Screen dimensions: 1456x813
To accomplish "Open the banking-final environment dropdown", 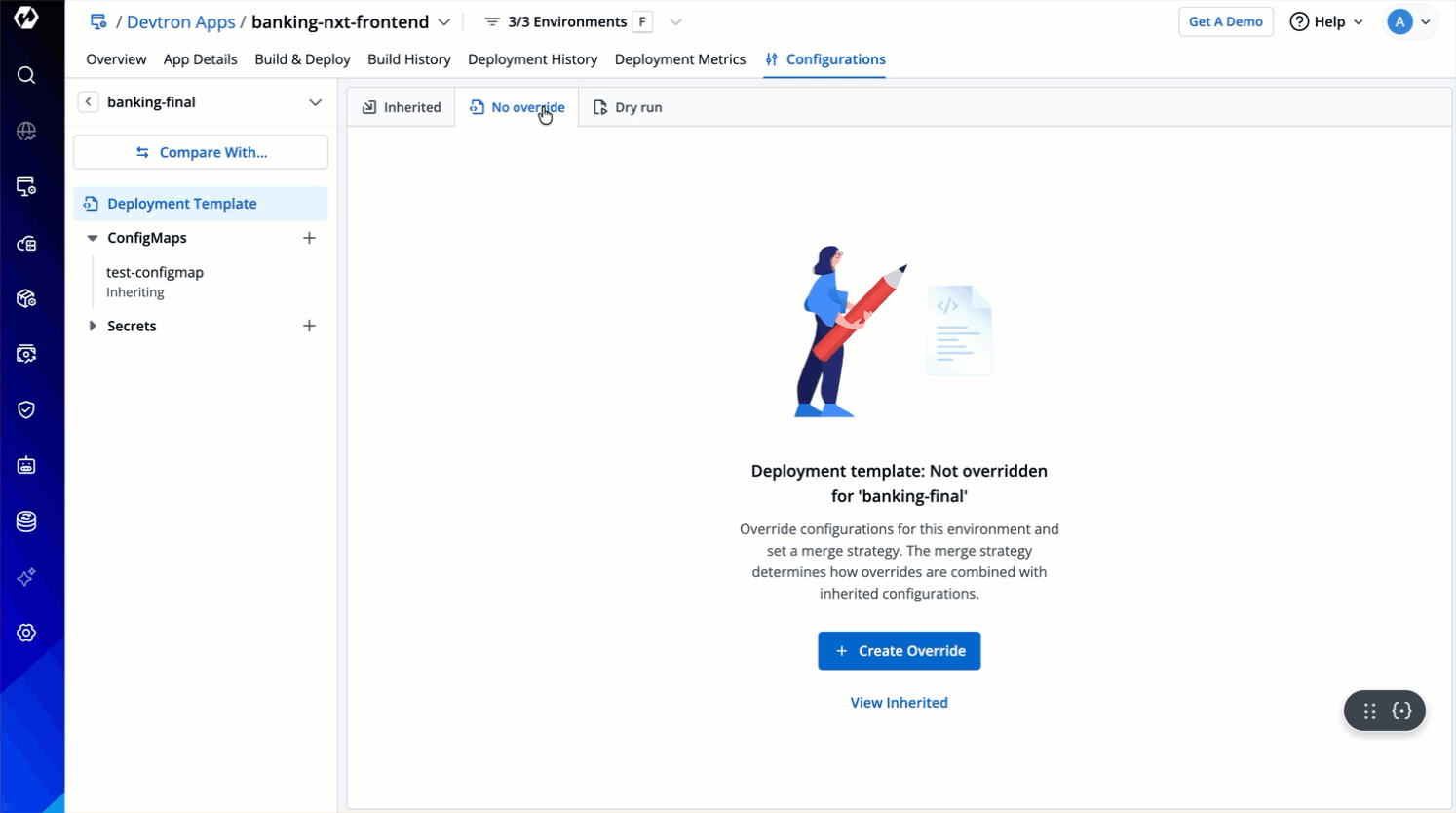I will [x=315, y=102].
